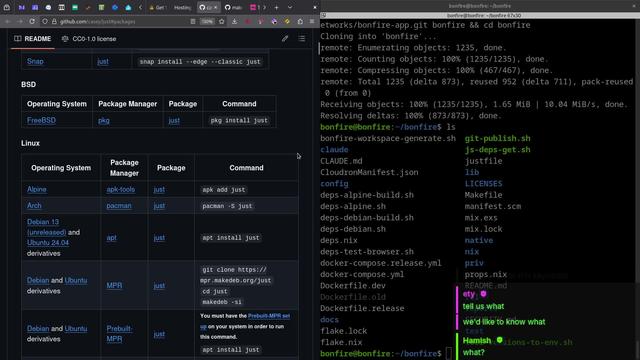This screenshot has height=360, width=640.
Task: Open the README outline list icon
Action: (302, 39)
